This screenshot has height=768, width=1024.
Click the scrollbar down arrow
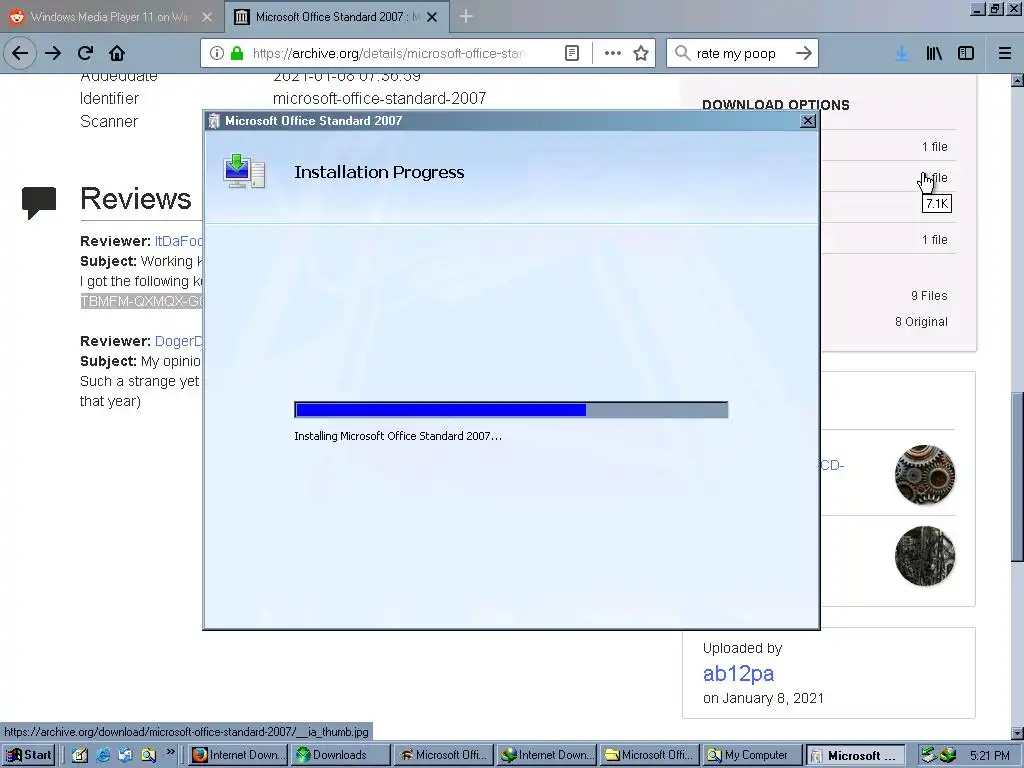[x=1017, y=733]
